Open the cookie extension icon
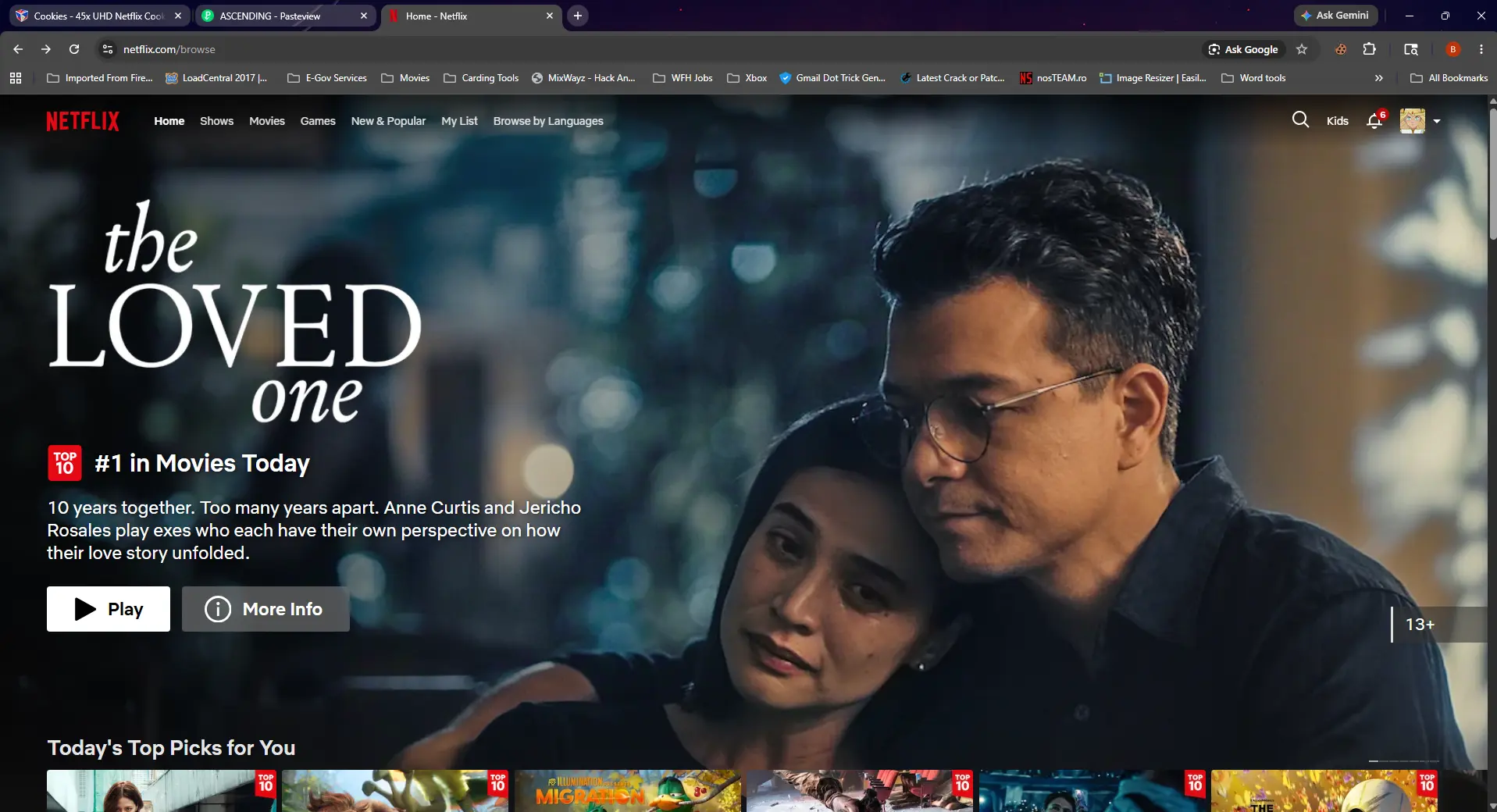Screen dimensions: 1497x812 (x=1341, y=49)
